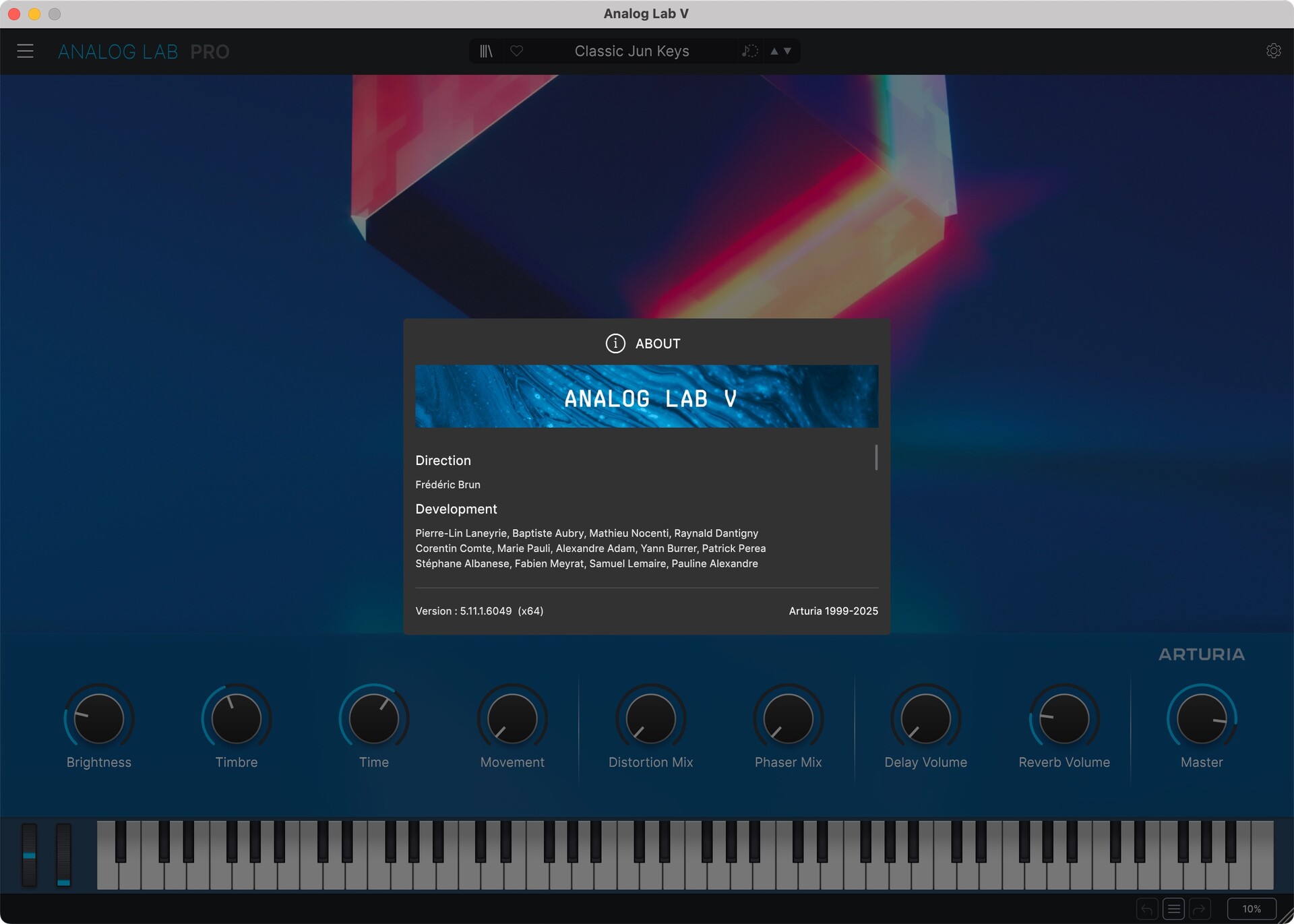1294x924 pixels.
Task: Open settings gear in top right
Action: pyautogui.click(x=1273, y=51)
